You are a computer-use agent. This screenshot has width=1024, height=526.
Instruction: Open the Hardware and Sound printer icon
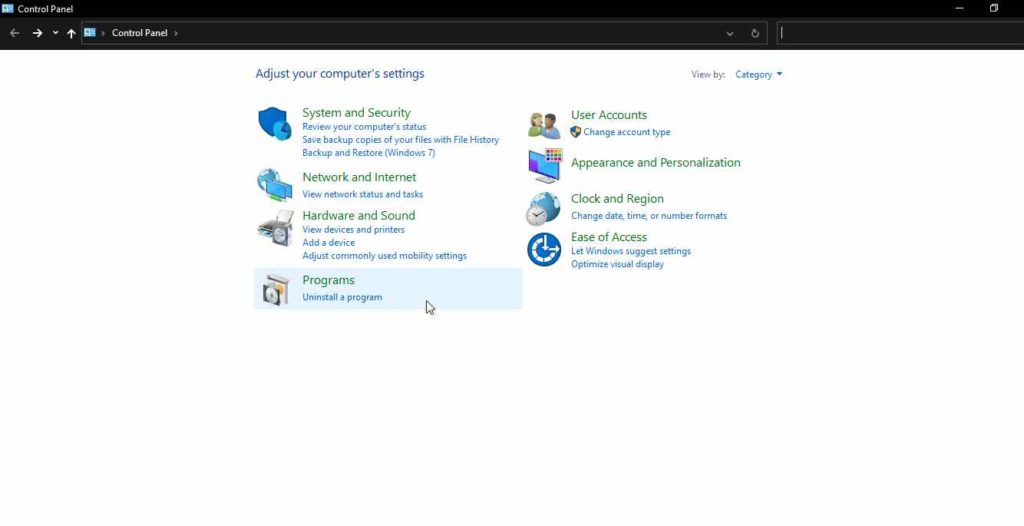tap(275, 227)
